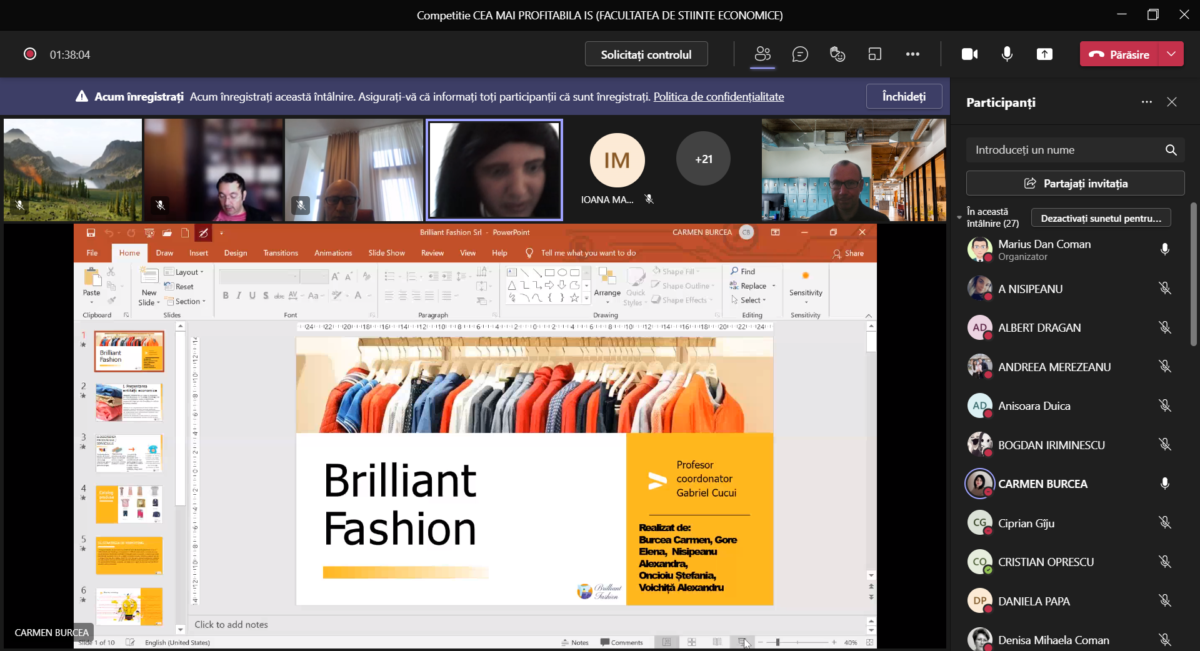The image size is (1200, 651).
Task: Select CARMEN BURCEA in the participants list
Action: [1042, 484]
